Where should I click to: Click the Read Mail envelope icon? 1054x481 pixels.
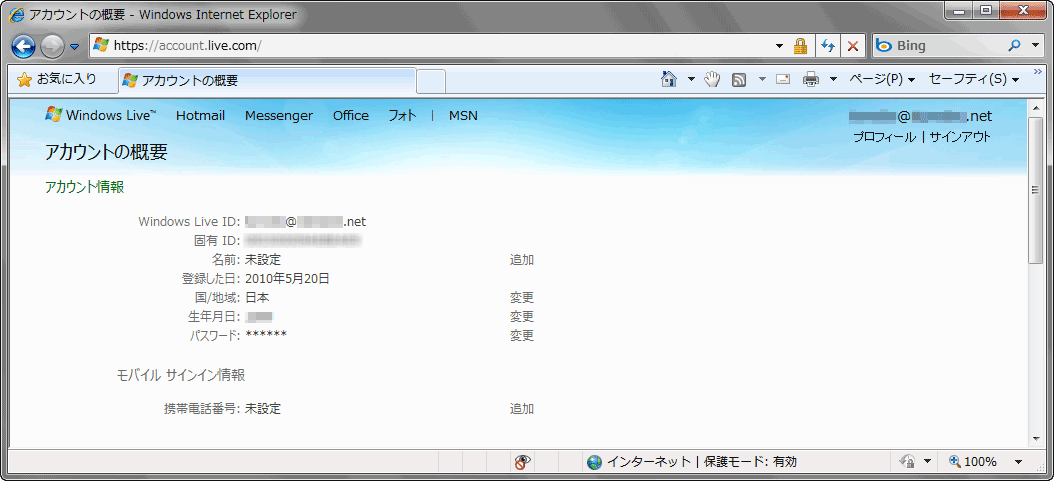click(x=783, y=79)
